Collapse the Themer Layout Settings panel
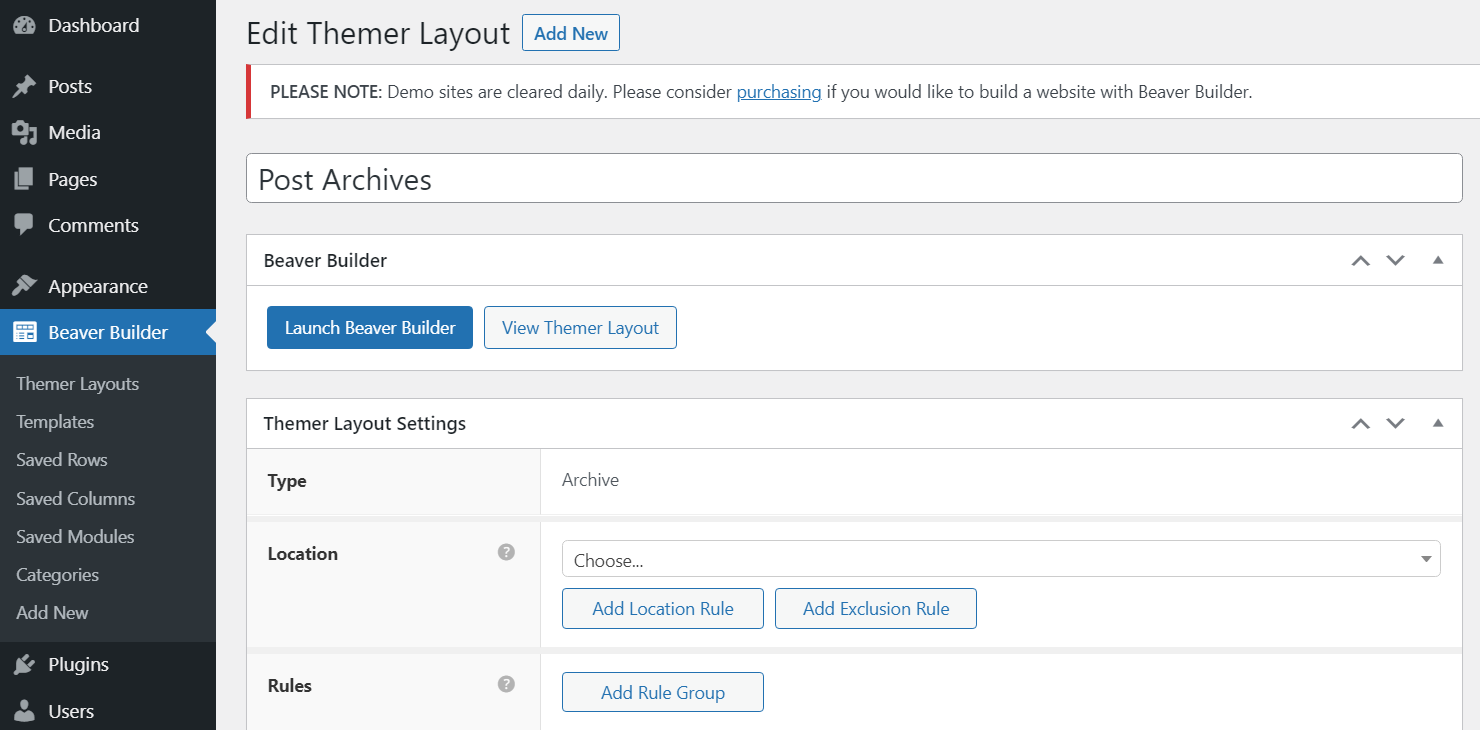The height and width of the screenshot is (730, 1480). coord(1438,423)
